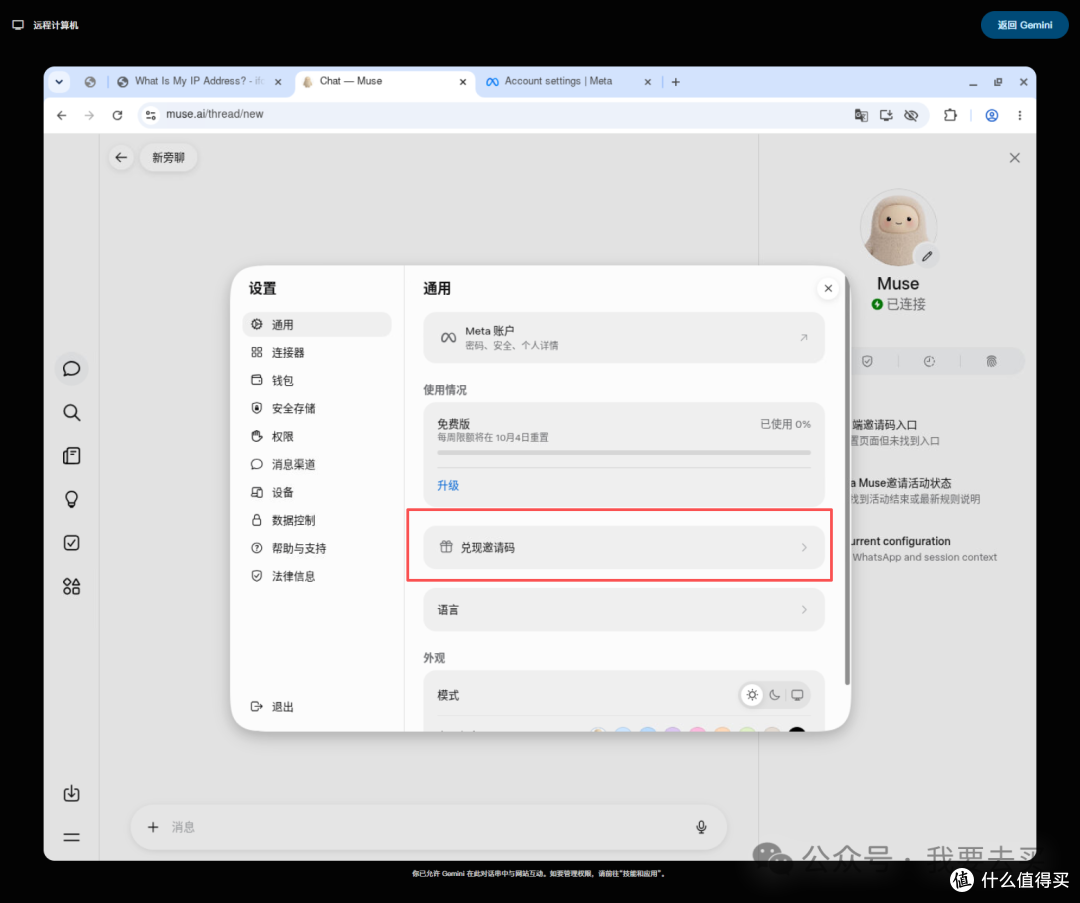Close the Account settings Meta tab
The width and height of the screenshot is (1080, 903).
coord(647,82)
